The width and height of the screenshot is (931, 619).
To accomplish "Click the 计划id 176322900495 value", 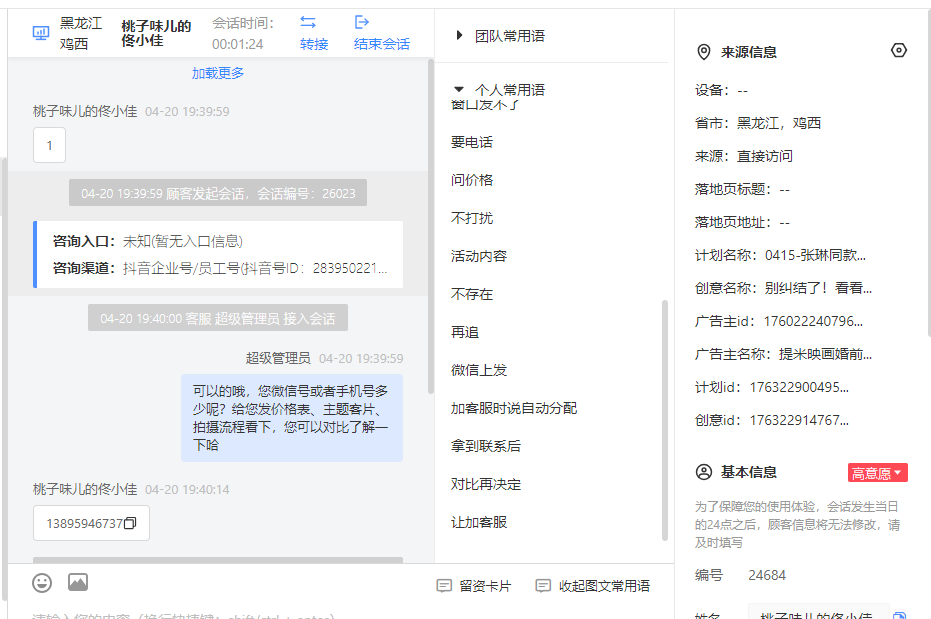I will tap(799, 388).
